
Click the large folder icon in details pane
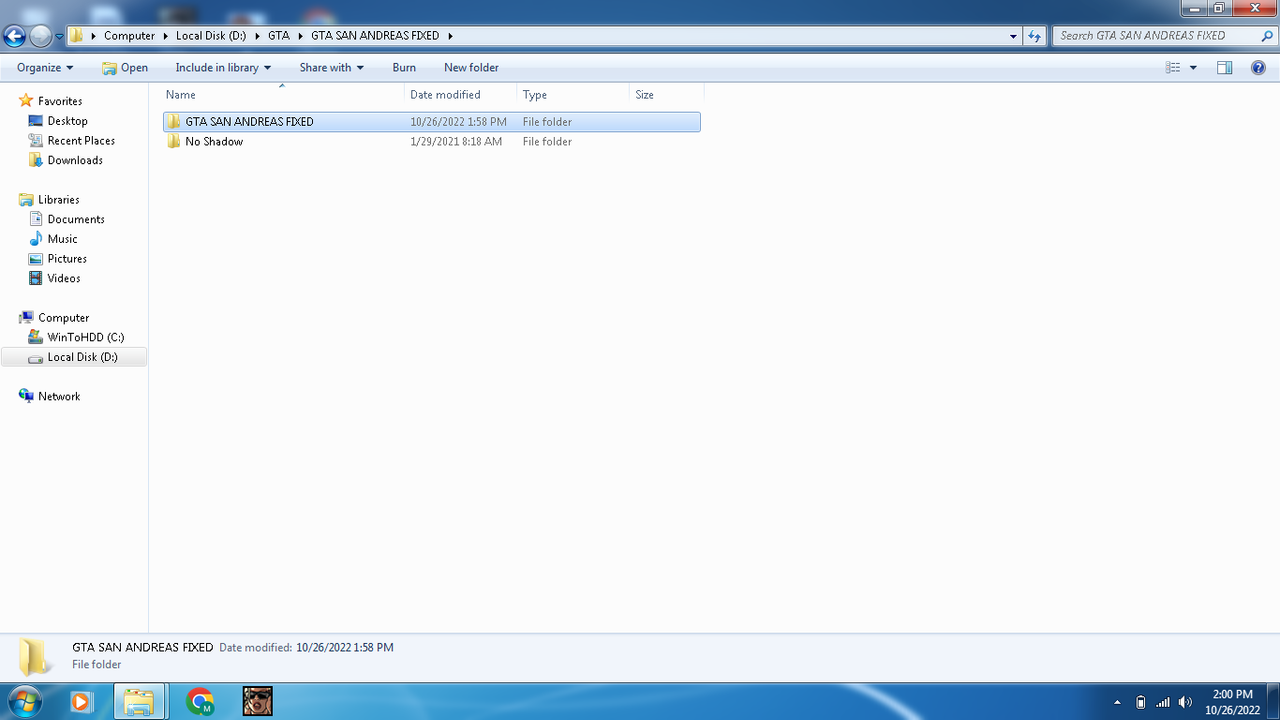point(35,657)
